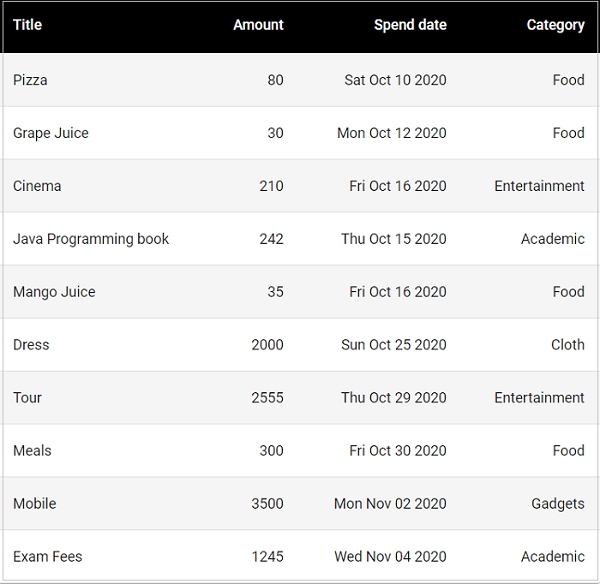Select the date Wed Nov 04 2020

click(390, 557)
